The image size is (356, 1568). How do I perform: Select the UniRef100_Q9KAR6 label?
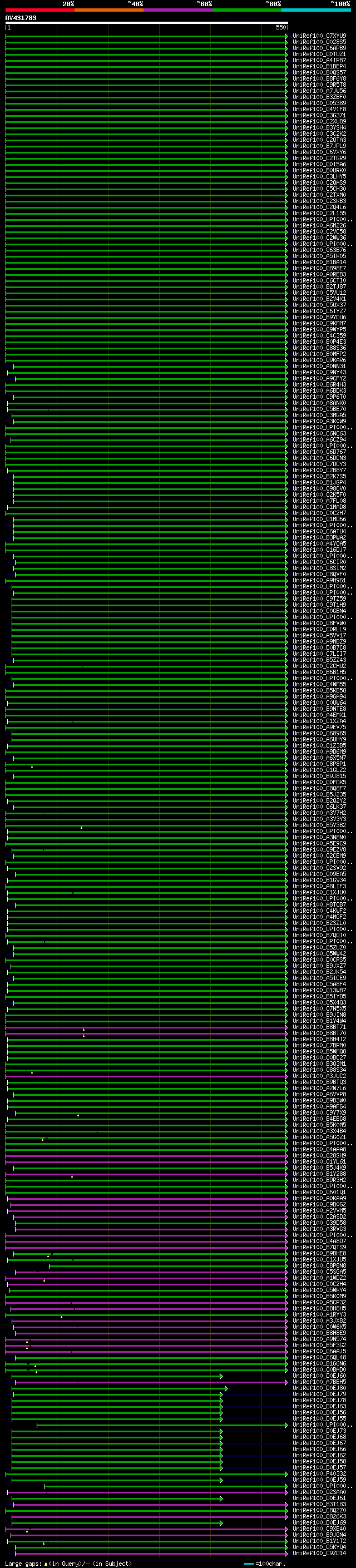[319, 360]
